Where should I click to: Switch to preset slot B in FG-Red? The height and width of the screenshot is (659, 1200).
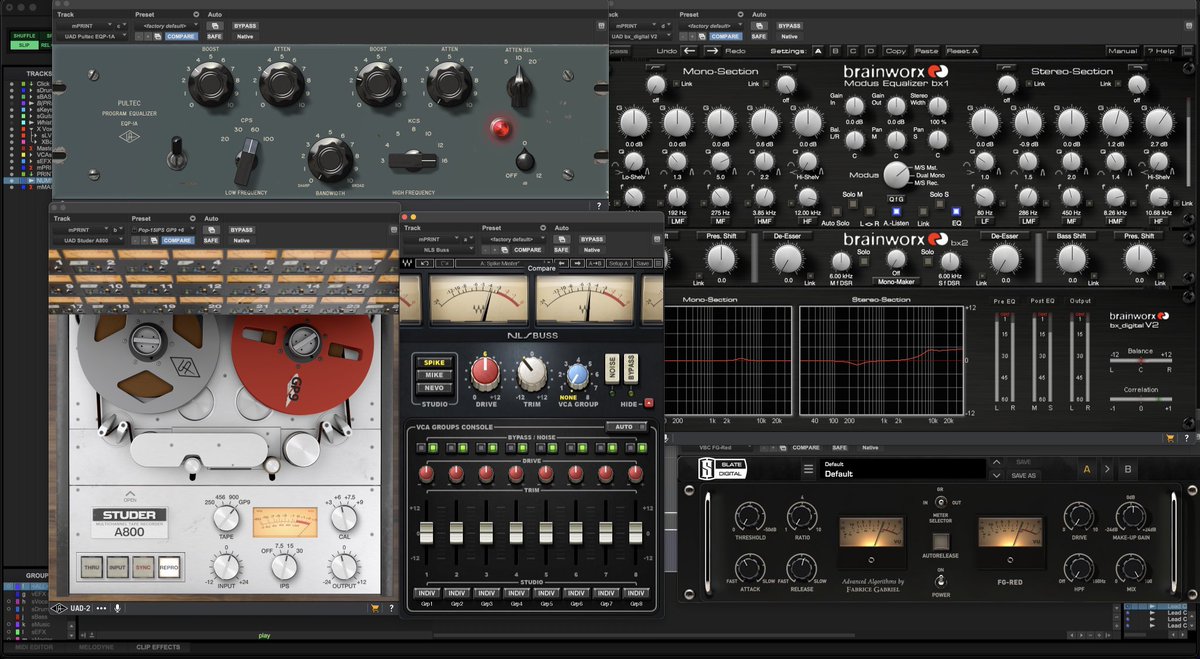coord(1128,469)
